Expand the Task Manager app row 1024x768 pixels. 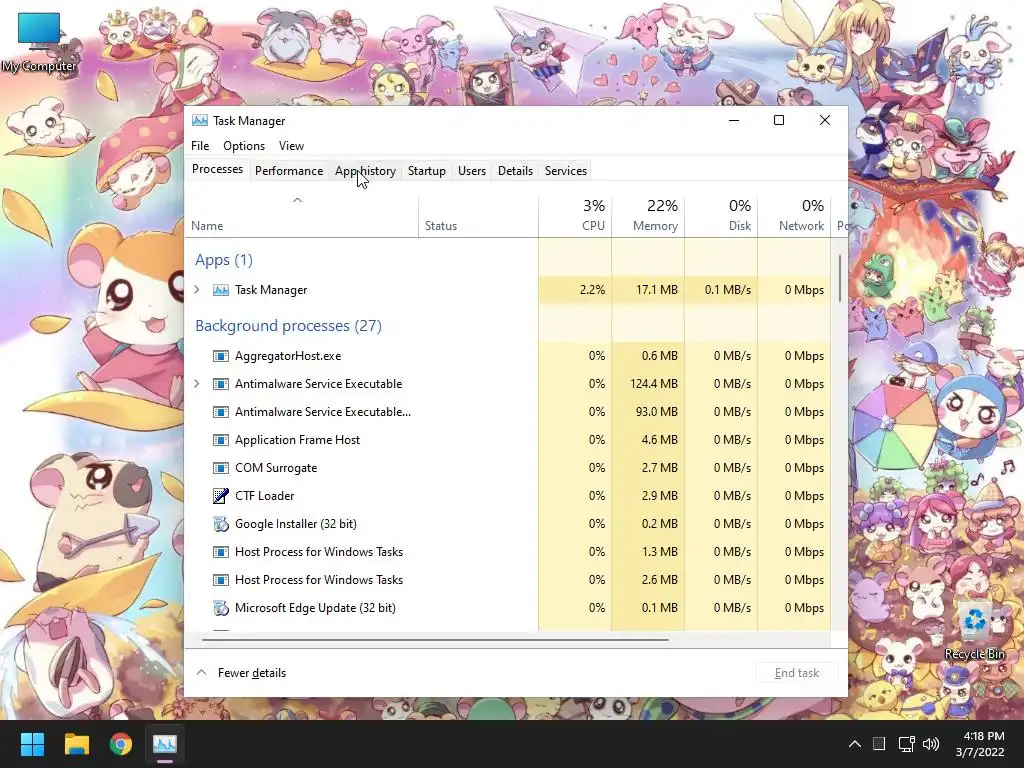coord(197,290)
